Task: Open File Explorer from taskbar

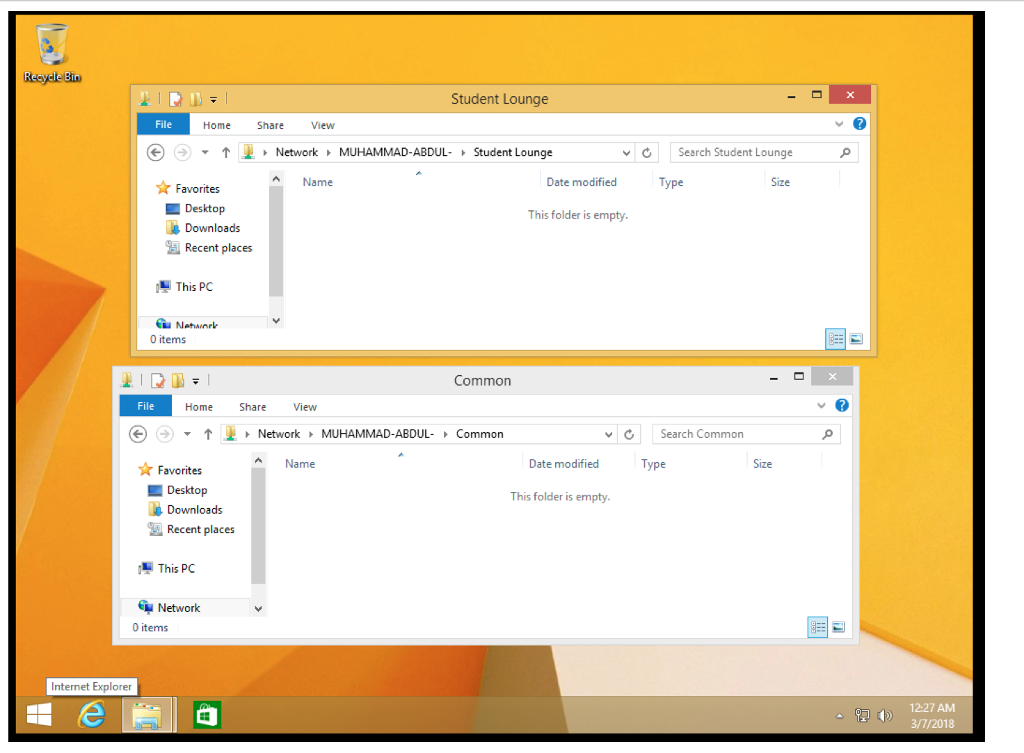Action: pyautogui.click(x=147, y=714)
